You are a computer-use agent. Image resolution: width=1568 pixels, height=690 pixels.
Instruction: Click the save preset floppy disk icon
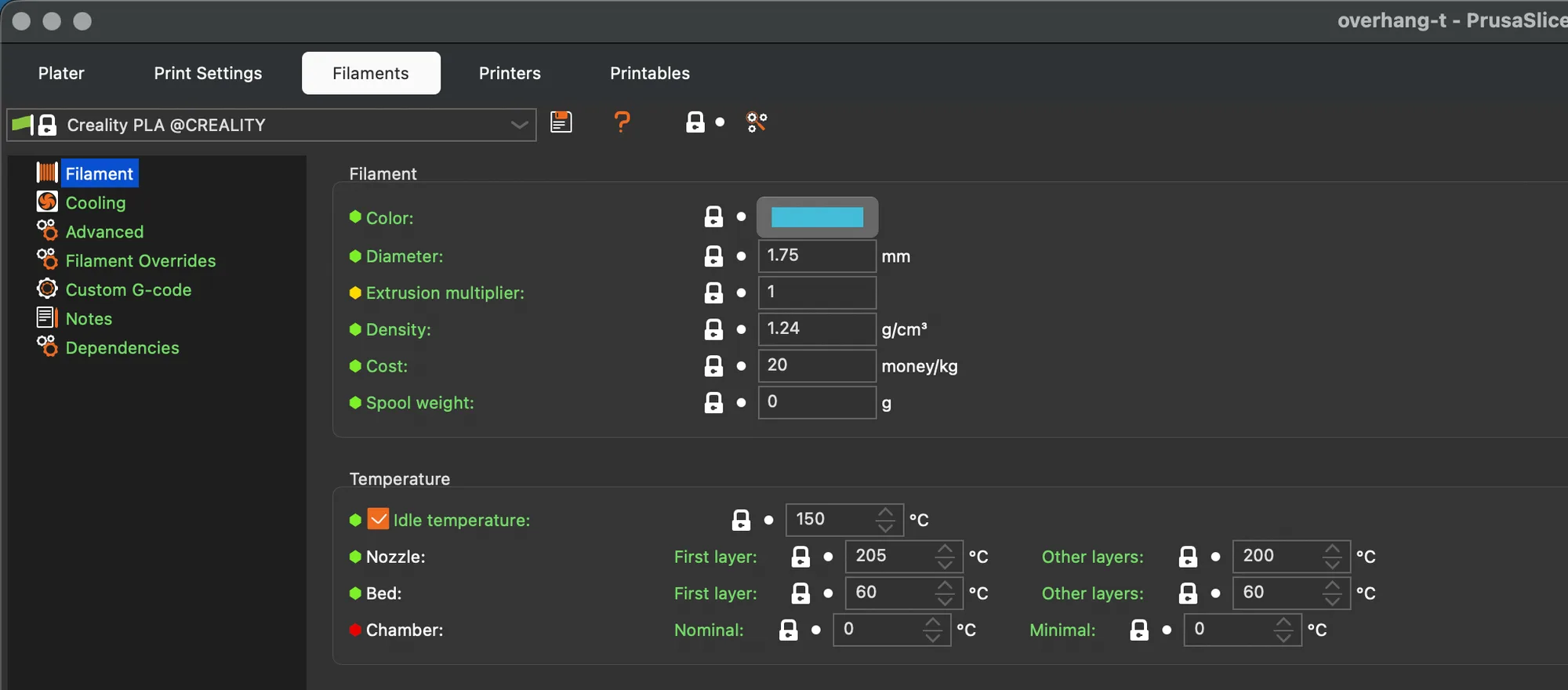(561, 122)
